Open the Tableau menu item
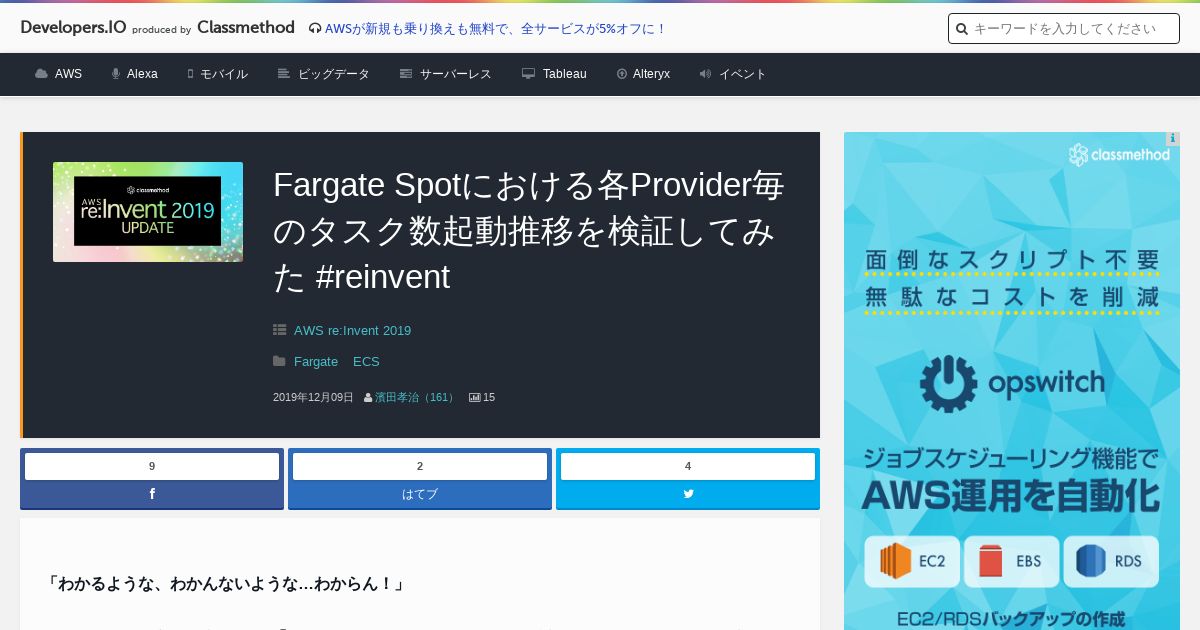 pos(565,74)
